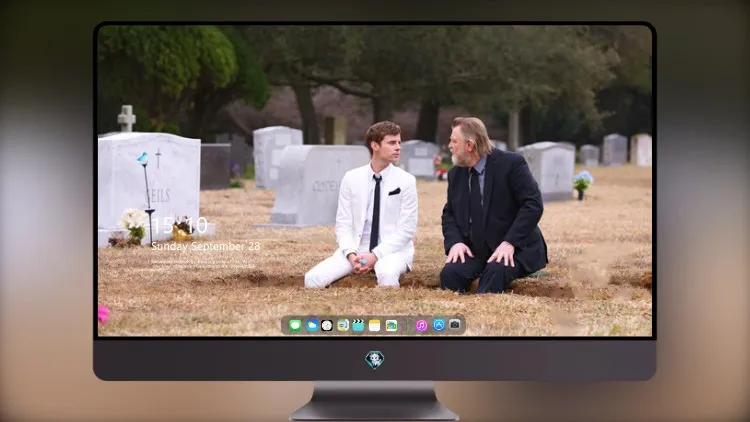The height and width of the screenshot is (422, 750).
Task: Launch the Camera app in dock
Action: tap(455, 325)
